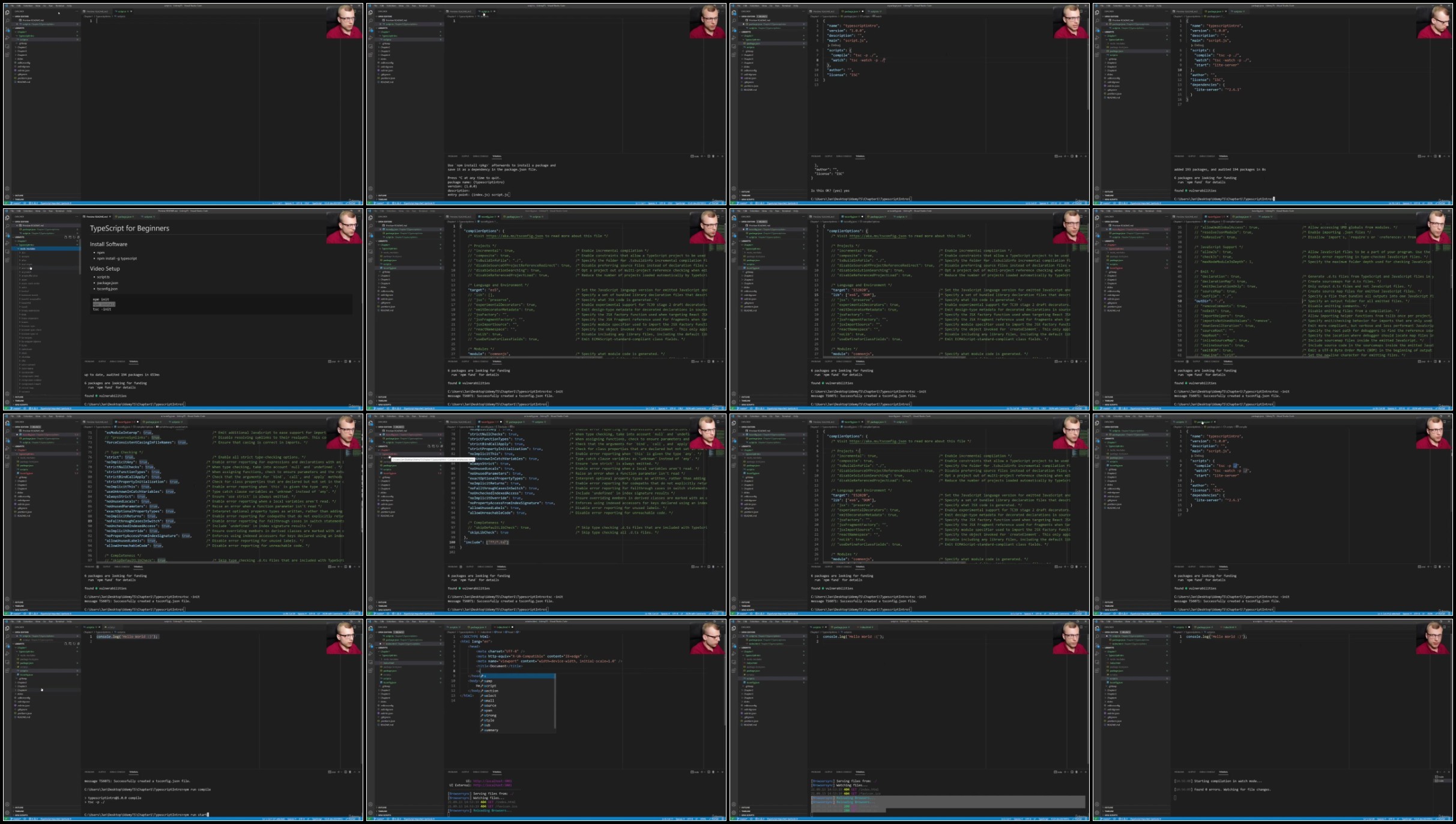Click 'tsc -init' code line in README preview
This screenshot has height=824, width=1456.
[x=102, y=309]
